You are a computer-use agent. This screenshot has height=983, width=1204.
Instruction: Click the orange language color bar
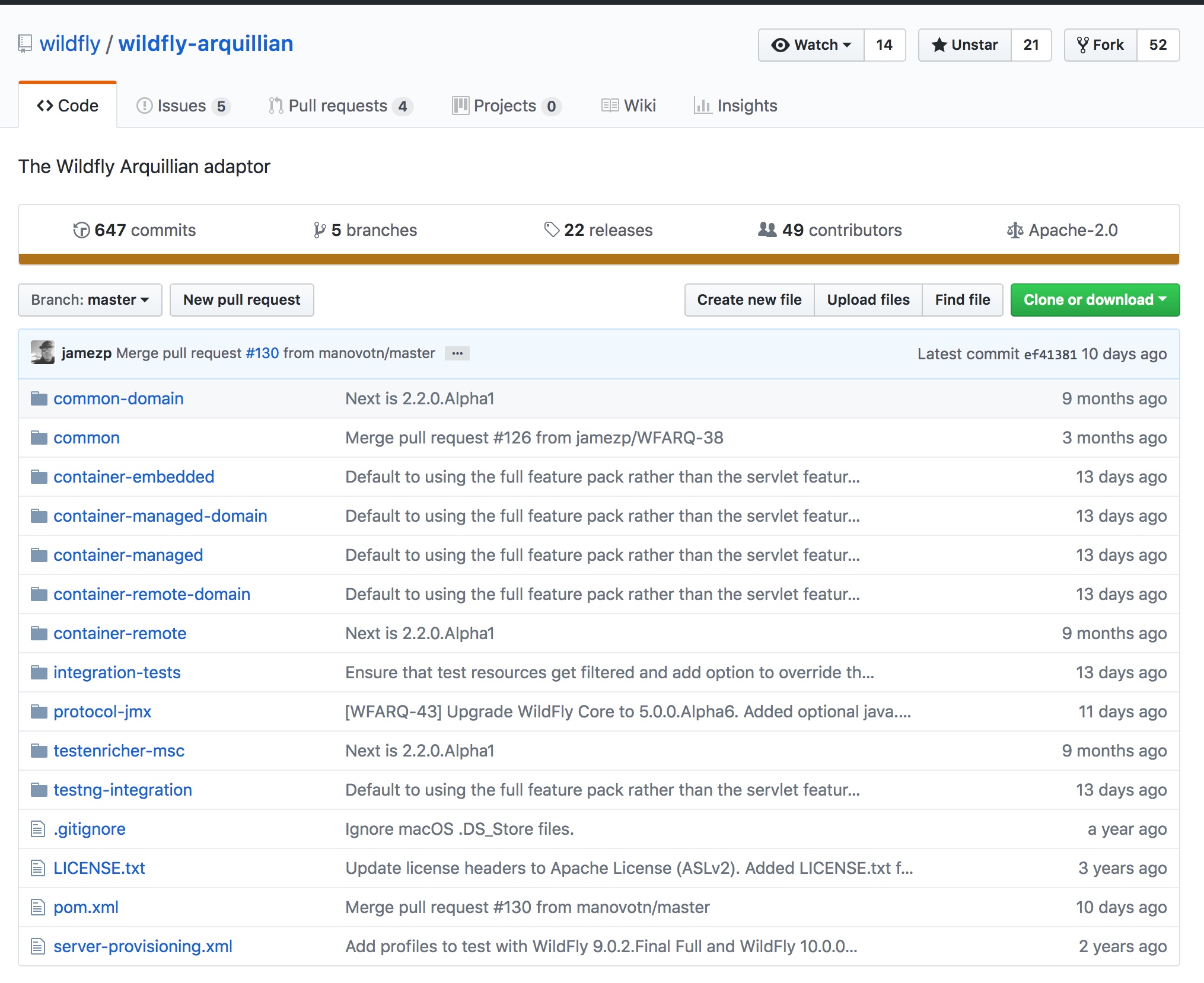(x=599, y=259)
